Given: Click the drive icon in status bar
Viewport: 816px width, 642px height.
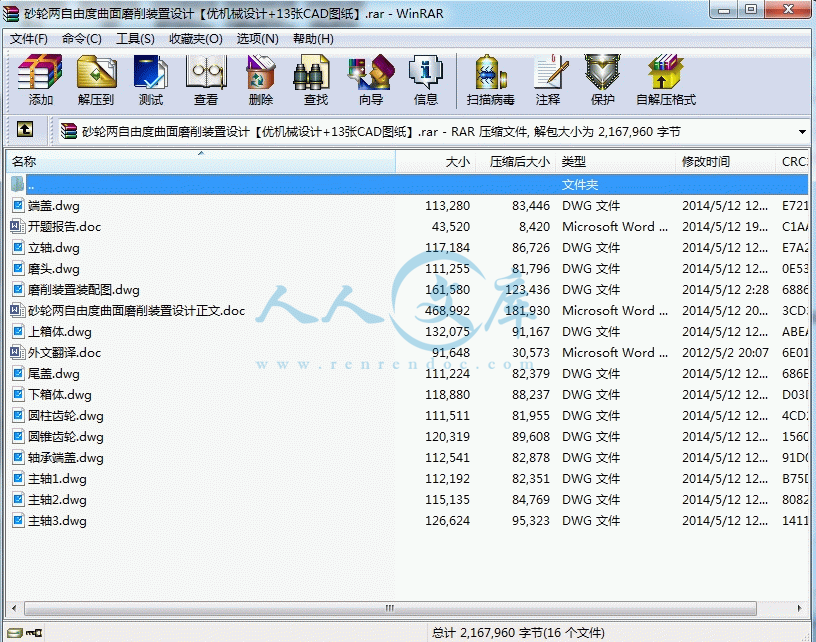Looking at the screenshot, I should tap(15, 633).
